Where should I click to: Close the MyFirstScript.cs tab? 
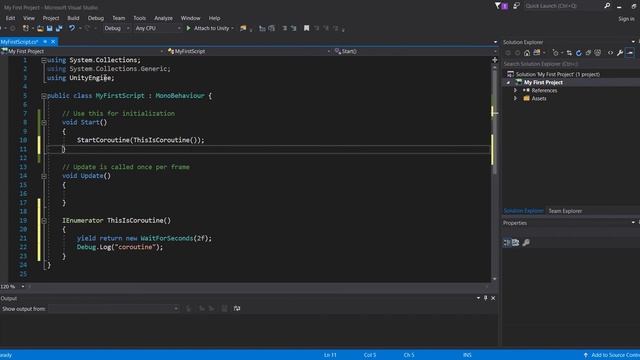[x=53, y=42]
